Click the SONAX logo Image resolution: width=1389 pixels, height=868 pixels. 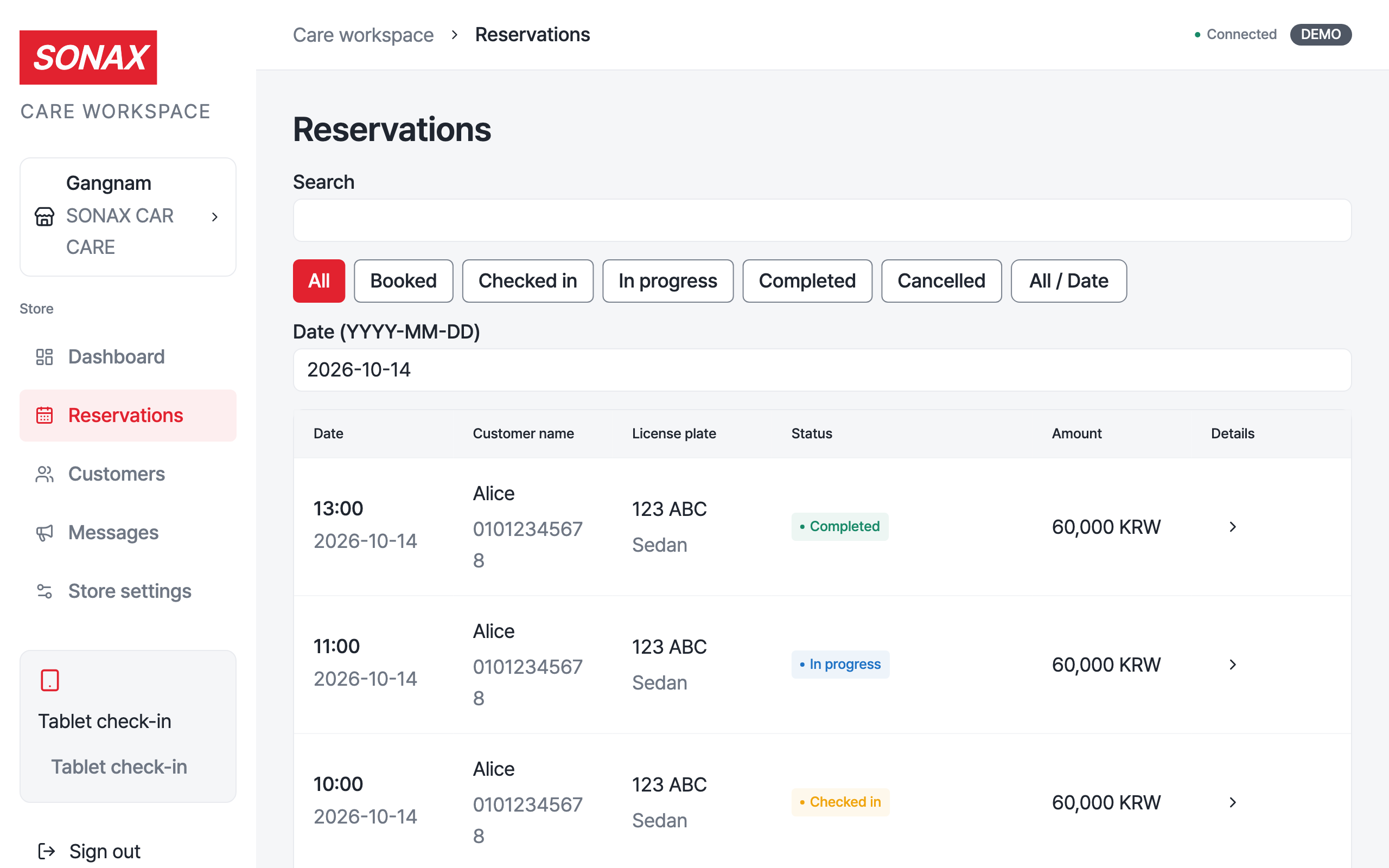(88, 58)
